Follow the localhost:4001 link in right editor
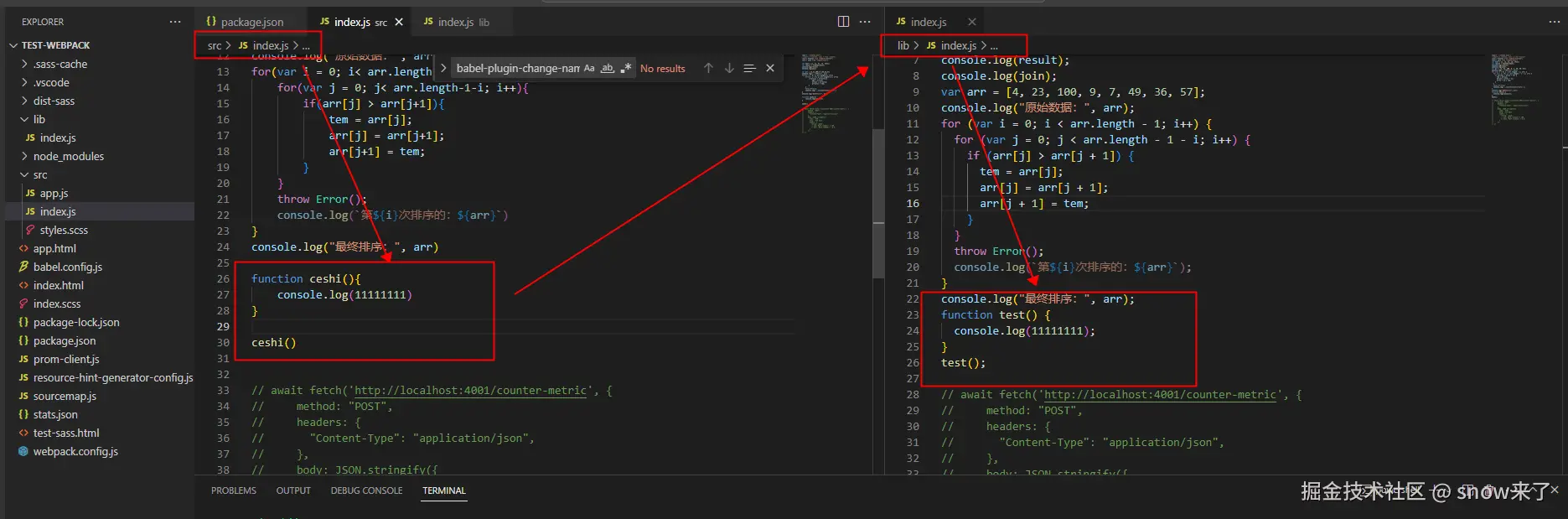1568x519 pixels. [x=1160, y=395]
